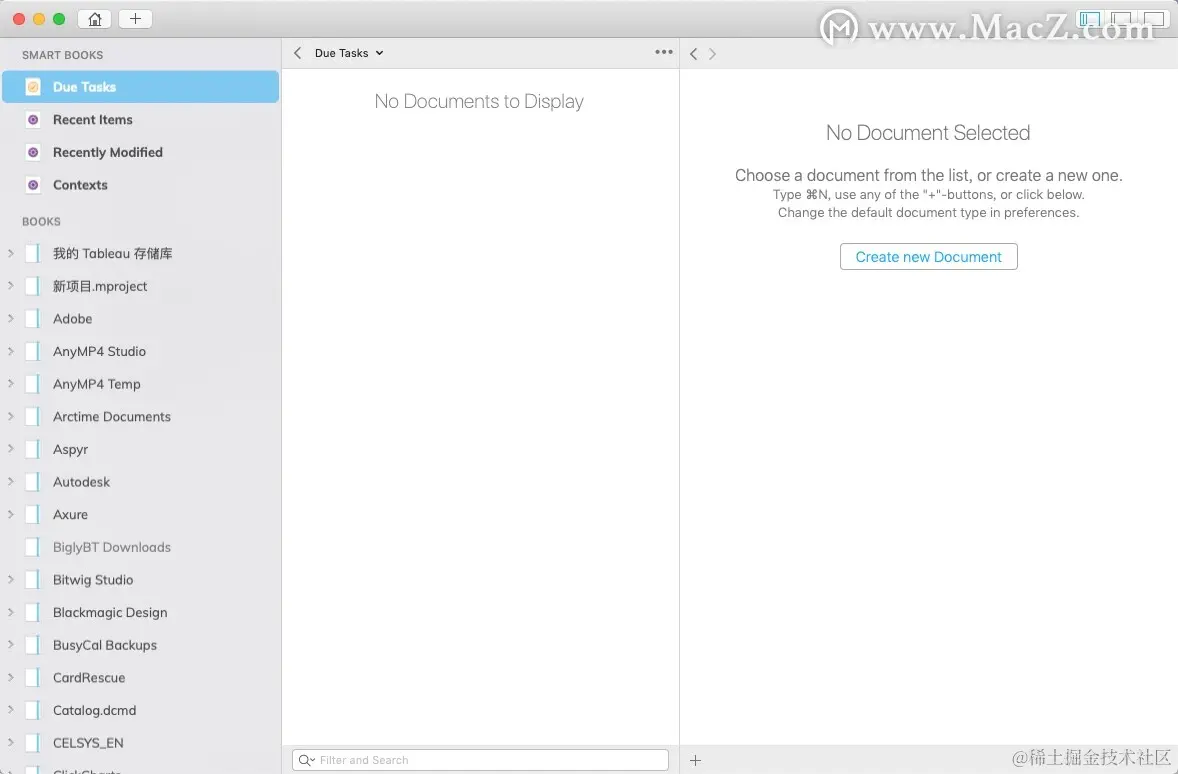Image resolution: width=1178 pixels, height=774 pixels.
Task: Expand the CELSYS_EN book
Action: click(11, 742)
